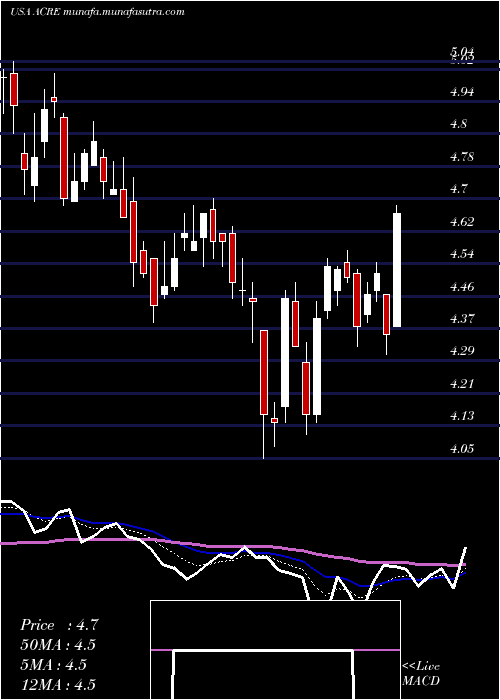This screenshot has height=700, width=500.
Task: Click the 4.54 price axis label
Action: coord(462,254)
